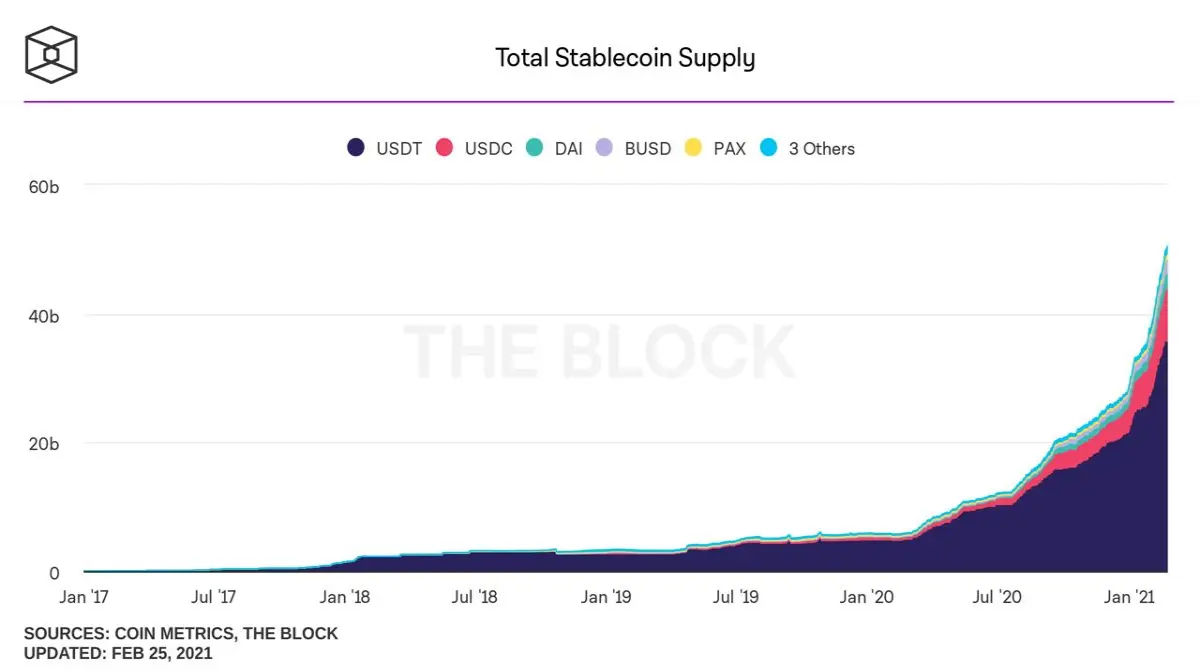Image resolution: width=1200 pixels, height=672 pixels.
Task: Click the Jan '18 axis tick label
Action: click(345, 597)
